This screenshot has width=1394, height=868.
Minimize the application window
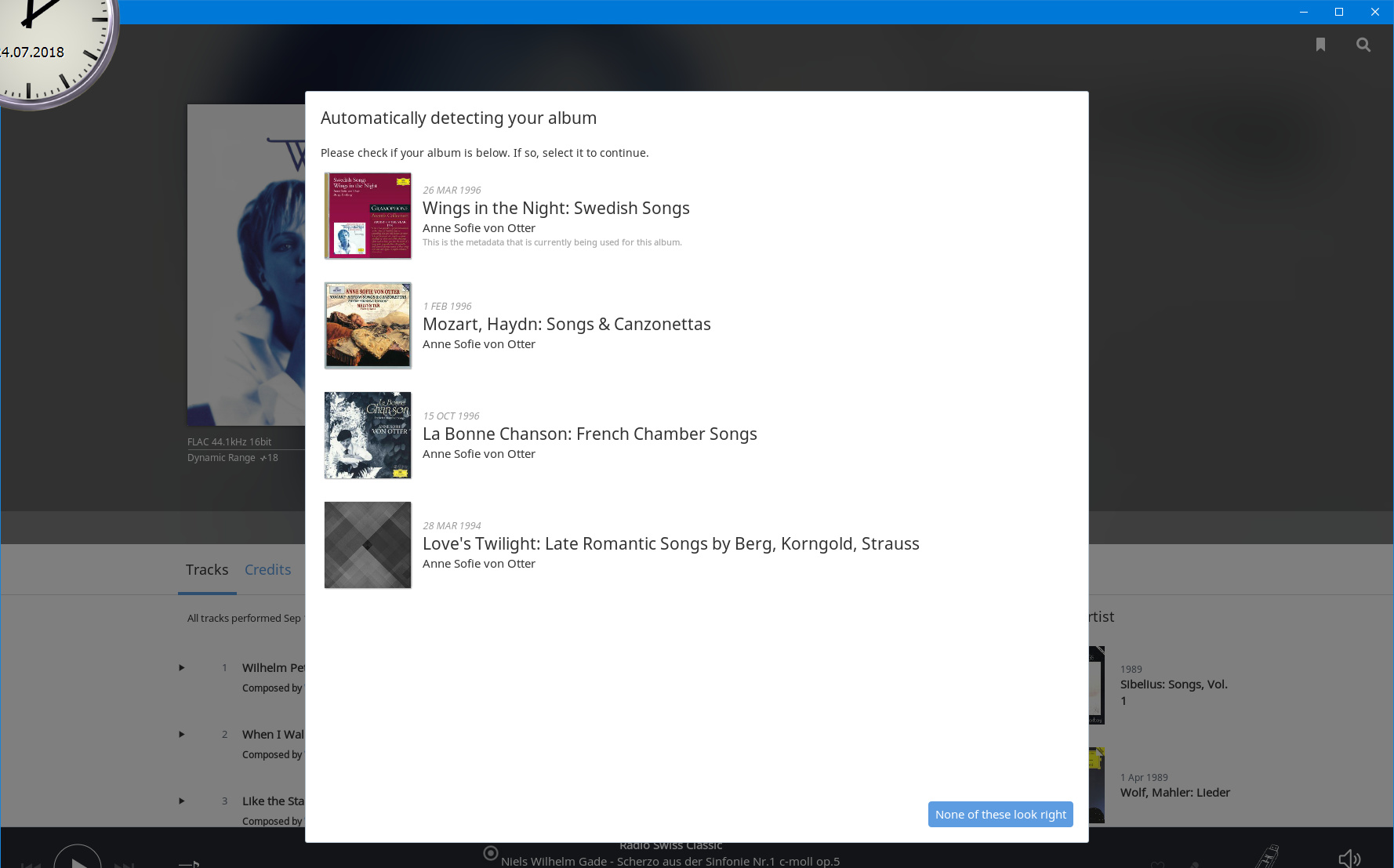[1304, 12]
